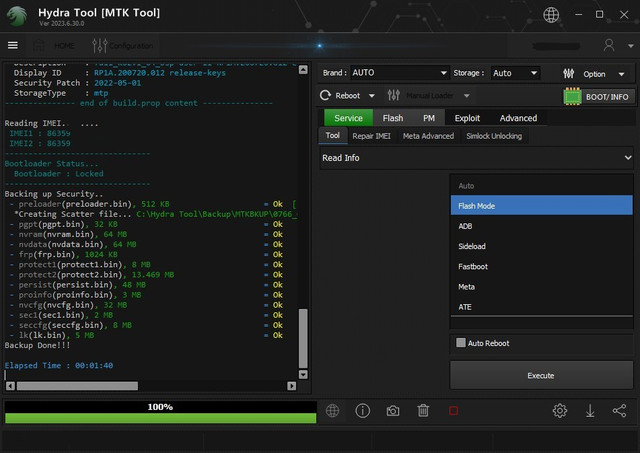Open the Storage dropdown
Image resolution: width=640 pixels, height=453 pixels.
[x=515, y=73]
